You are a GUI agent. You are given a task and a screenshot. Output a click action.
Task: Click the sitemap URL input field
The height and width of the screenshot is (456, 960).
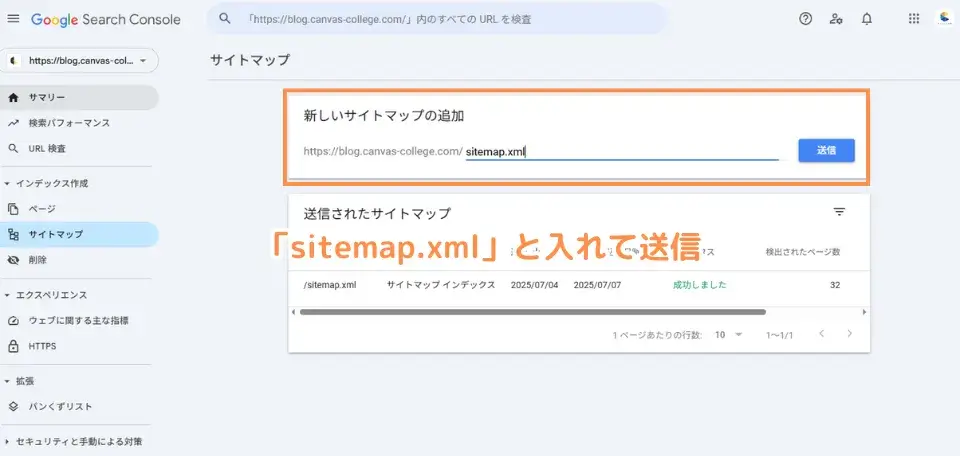[x=621, y=151]
